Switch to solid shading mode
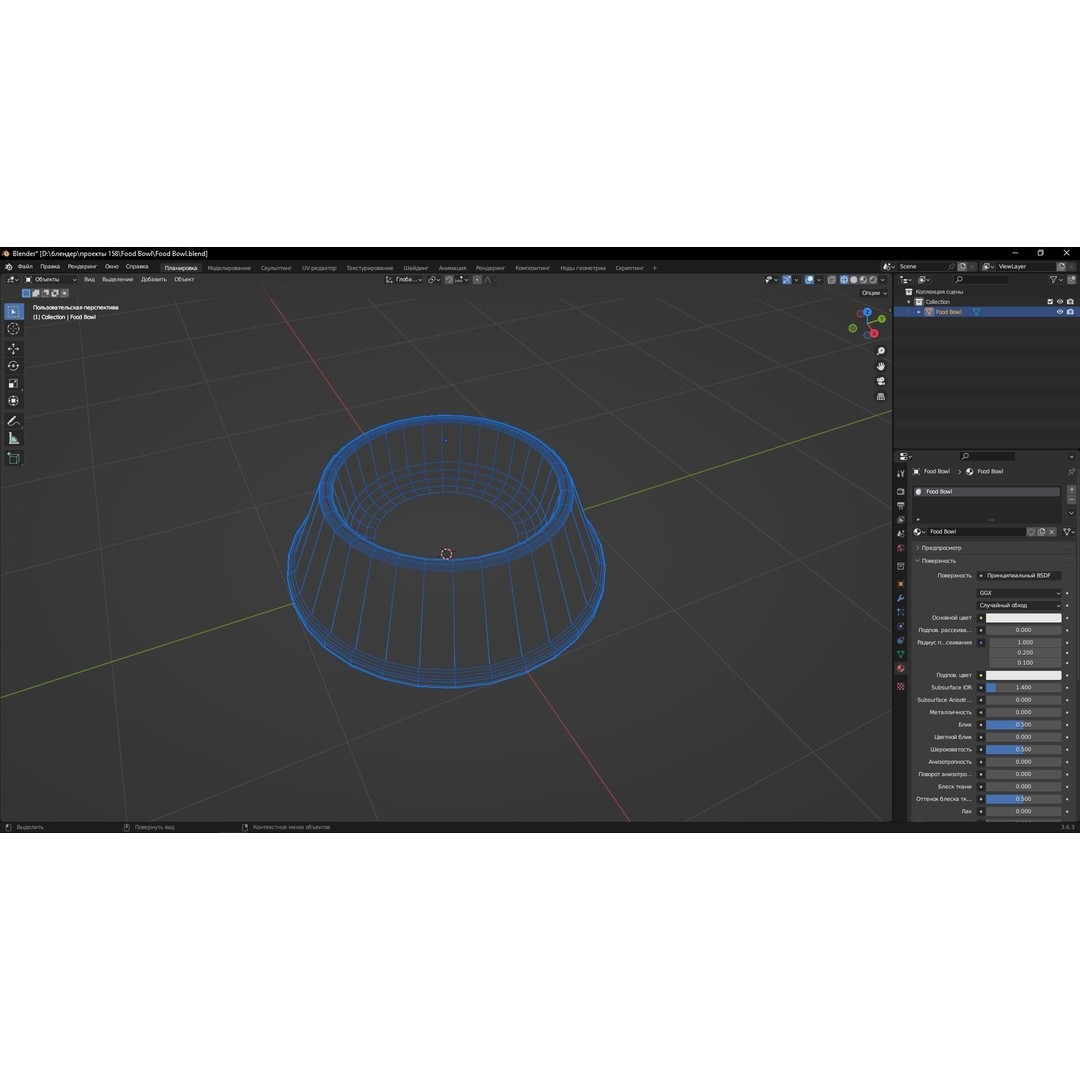Image resolution: width=1080 pixels, height=1080 pixels. coord(853,280)
